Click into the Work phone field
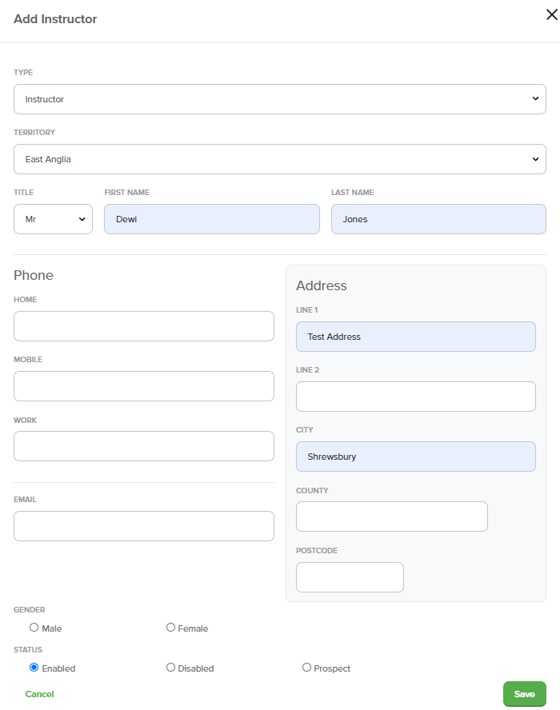560x710 pixels. pyautogui.click(x=144, y=446)
